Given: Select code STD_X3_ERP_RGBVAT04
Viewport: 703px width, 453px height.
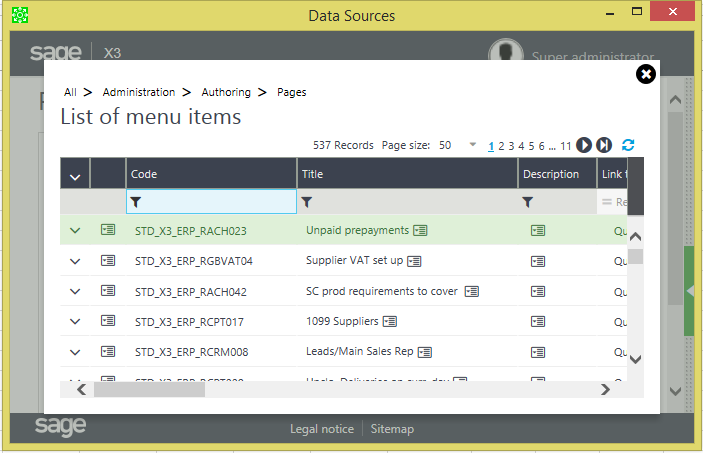Looking at the screenshot, I should [x=194, y=261].
